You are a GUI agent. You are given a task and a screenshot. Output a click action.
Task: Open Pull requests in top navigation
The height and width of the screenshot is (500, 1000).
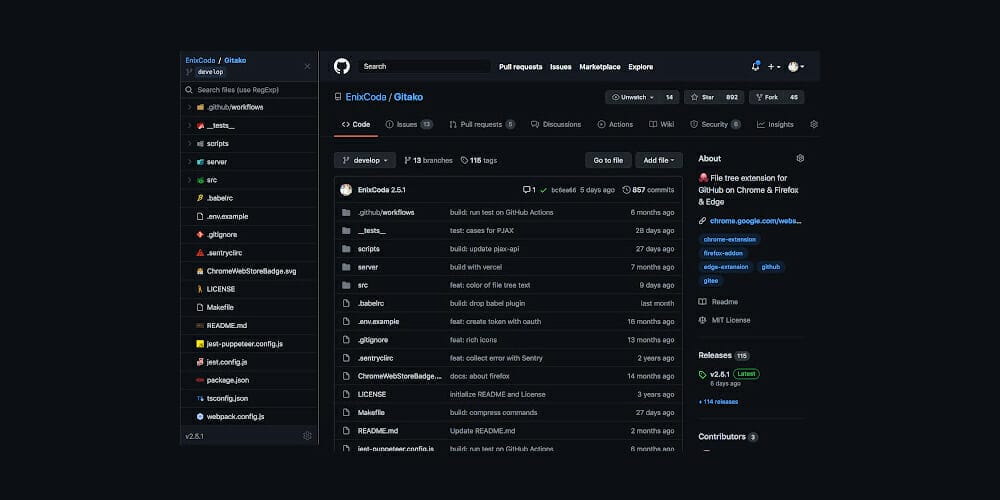click(x=520, y=67)
